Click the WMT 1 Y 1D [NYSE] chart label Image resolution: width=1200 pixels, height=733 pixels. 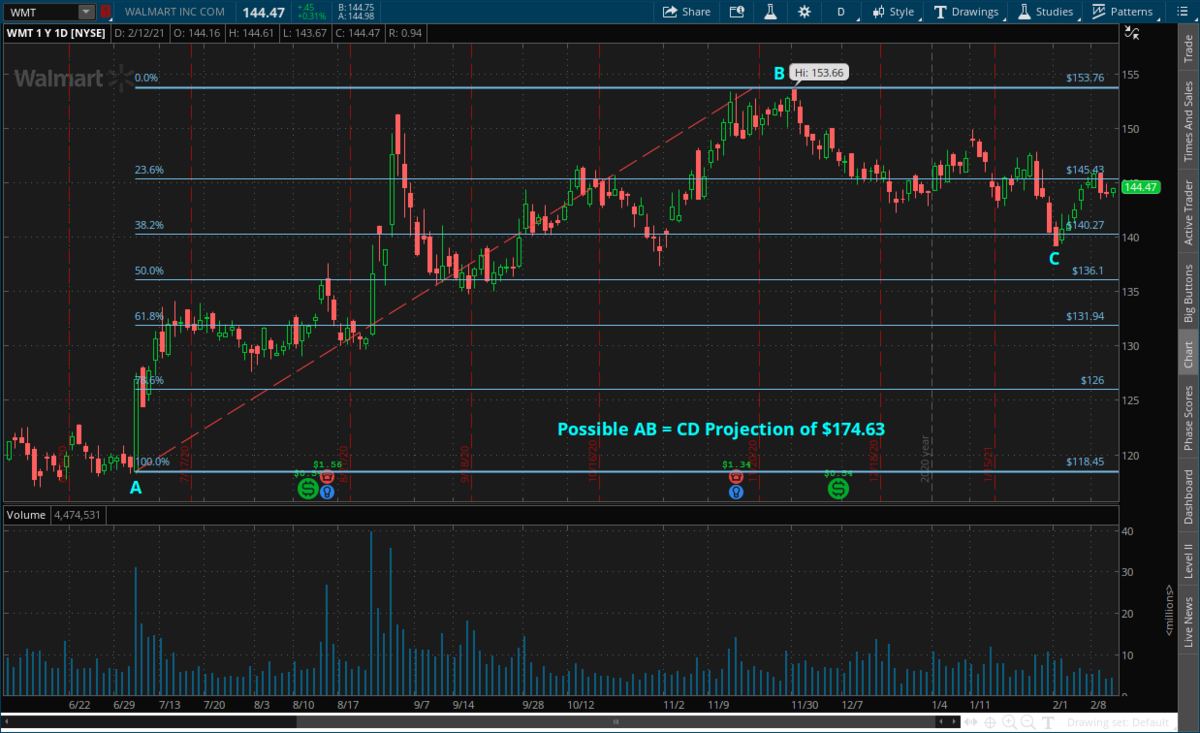pos(57,32)
